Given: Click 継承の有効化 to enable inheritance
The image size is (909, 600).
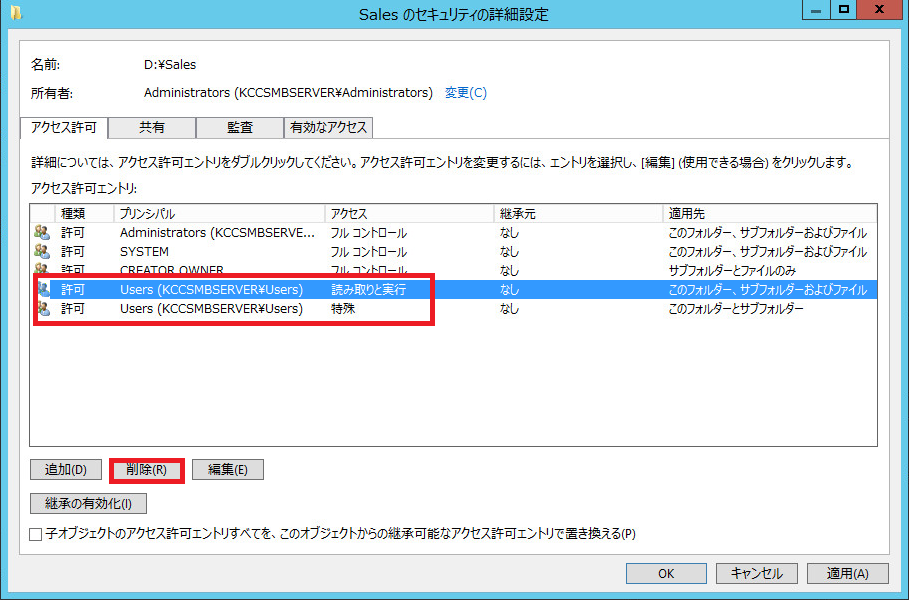Looking at the screenshot, I should point(88,503).
